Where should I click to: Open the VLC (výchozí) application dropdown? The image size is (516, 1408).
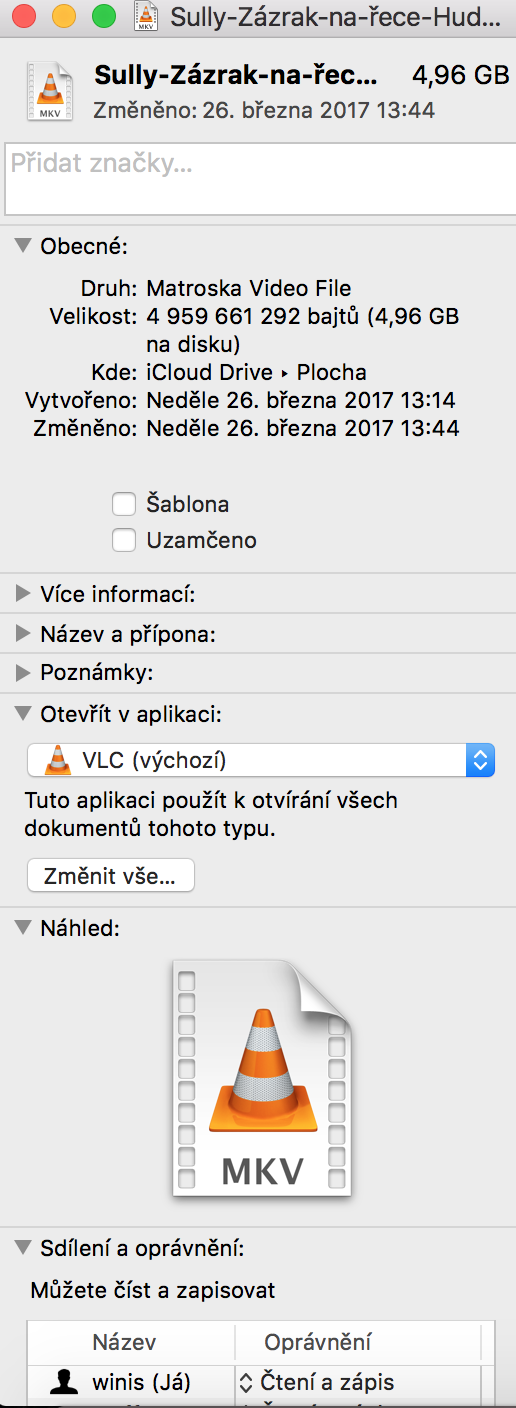[x=261, y=761]
